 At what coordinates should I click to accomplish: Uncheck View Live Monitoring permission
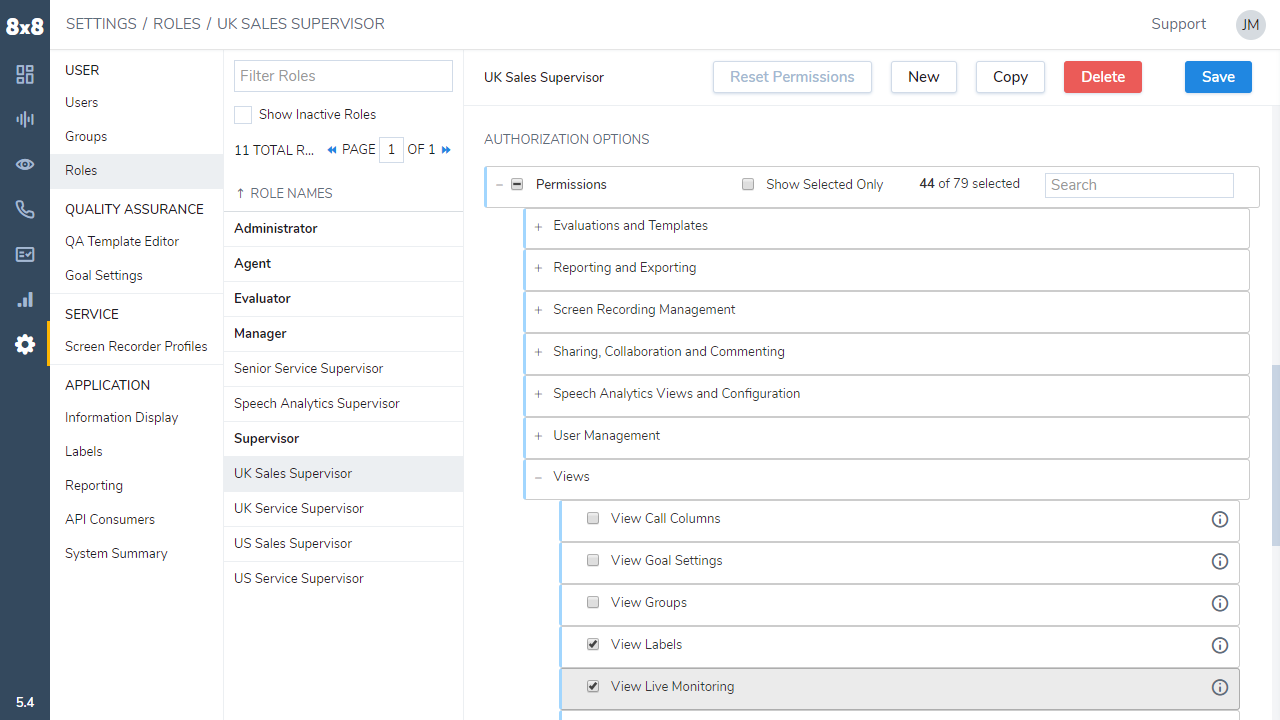tap(593, 686)
